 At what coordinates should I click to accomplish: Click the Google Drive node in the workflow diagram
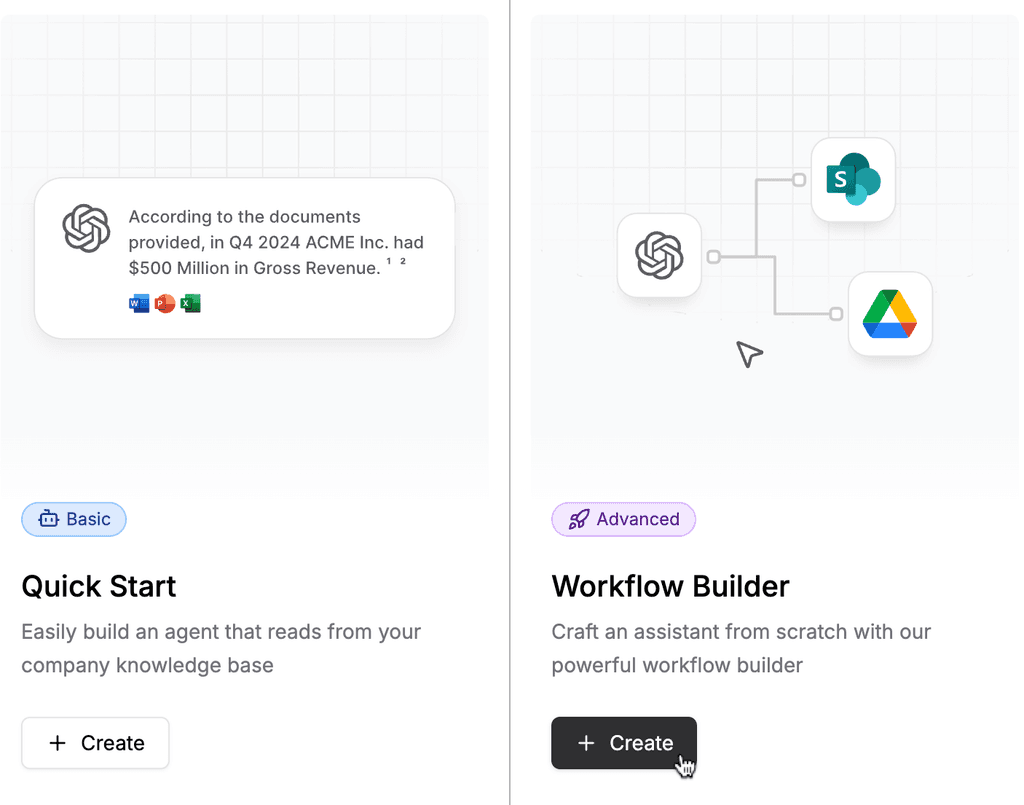[890, 314]
